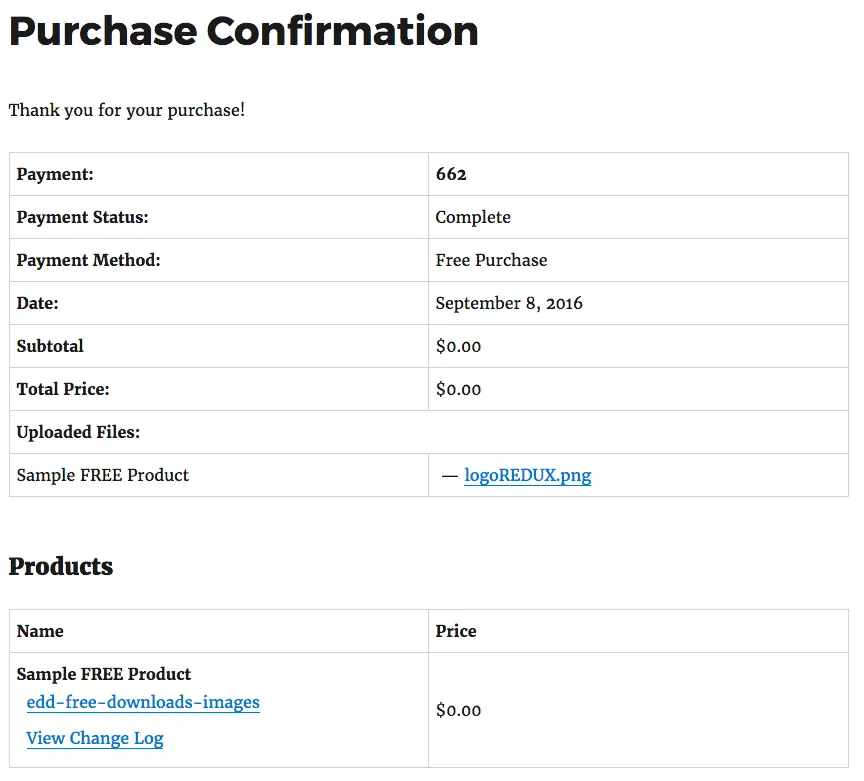Open the View Change Log link
The height and width of the screenshot is (781, 864).
95,738
